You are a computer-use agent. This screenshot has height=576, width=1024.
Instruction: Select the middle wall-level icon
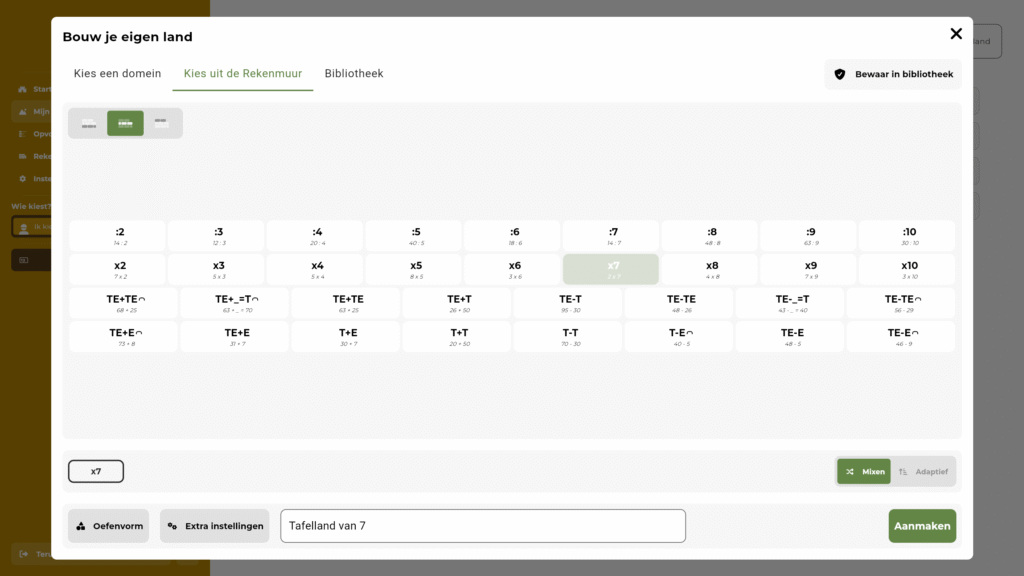125,123
